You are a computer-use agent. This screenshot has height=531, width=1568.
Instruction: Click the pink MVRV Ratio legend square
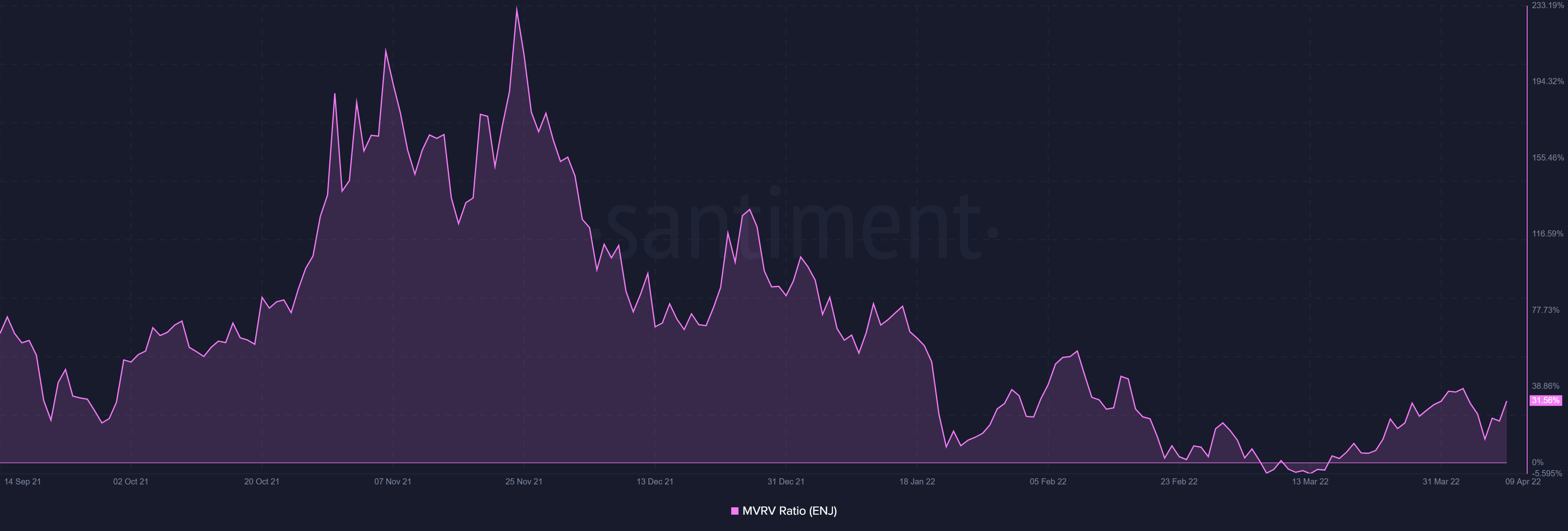point(735,511)
